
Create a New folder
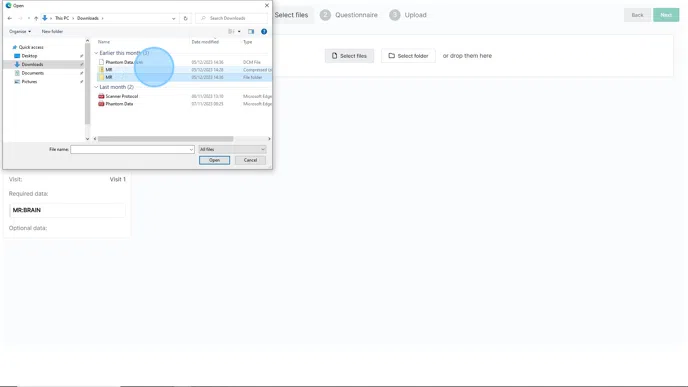[x=52, y=32]
